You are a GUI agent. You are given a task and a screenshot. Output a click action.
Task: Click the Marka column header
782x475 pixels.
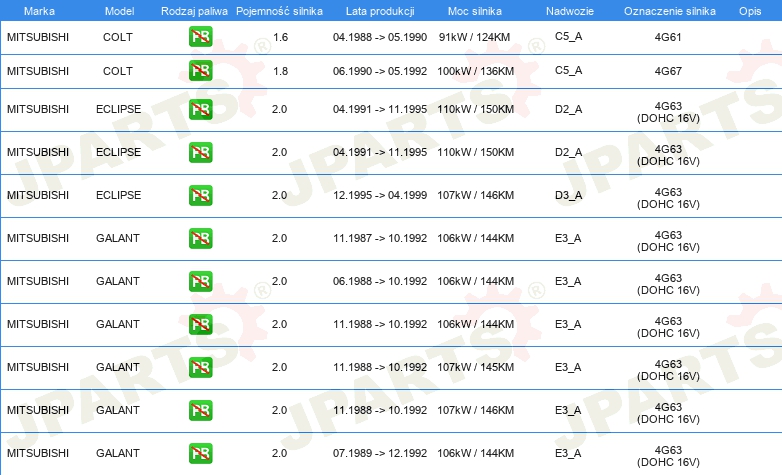coord(39,11)
